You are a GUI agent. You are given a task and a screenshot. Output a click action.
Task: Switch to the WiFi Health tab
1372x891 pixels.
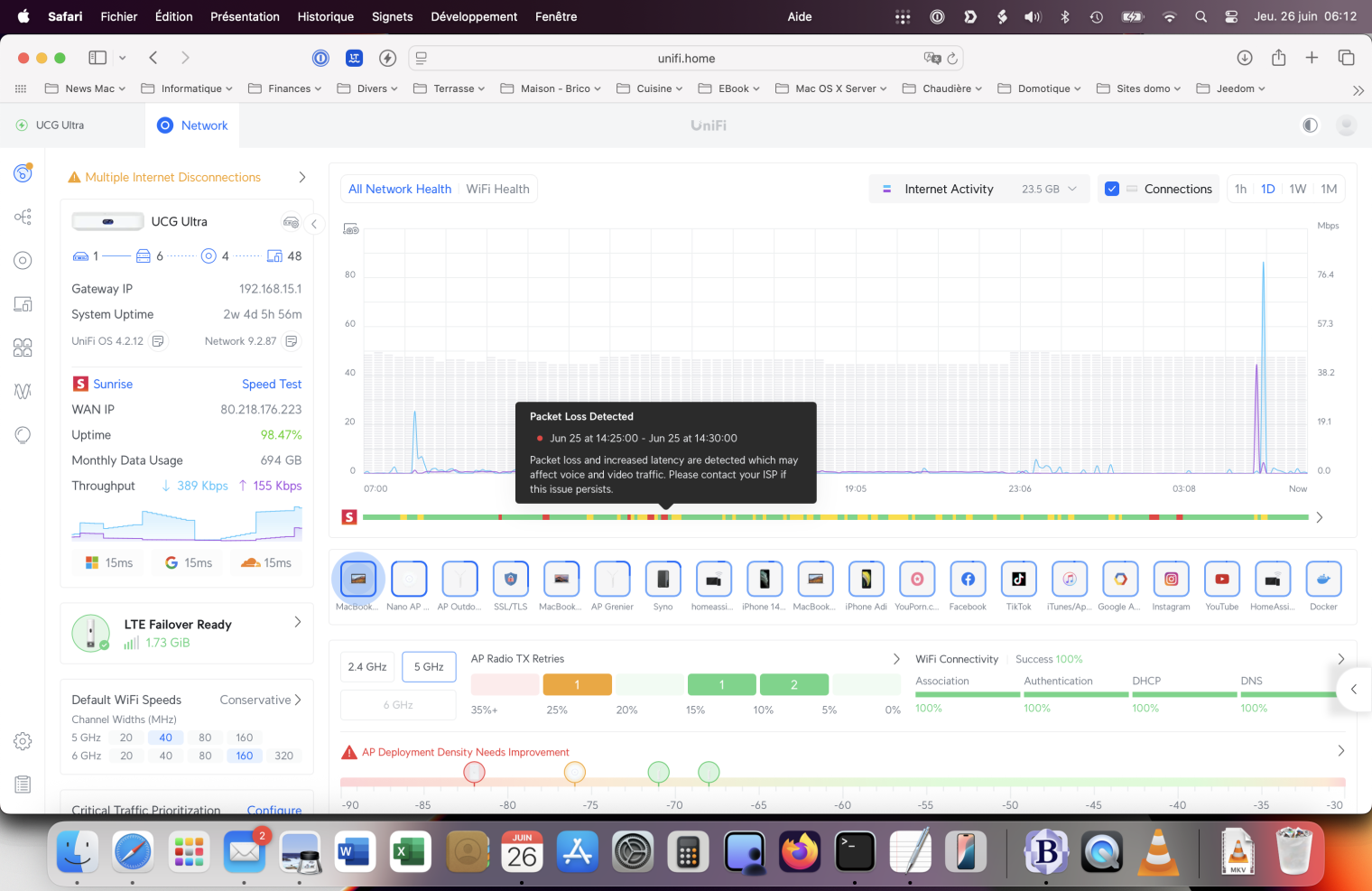click(497, 189)
